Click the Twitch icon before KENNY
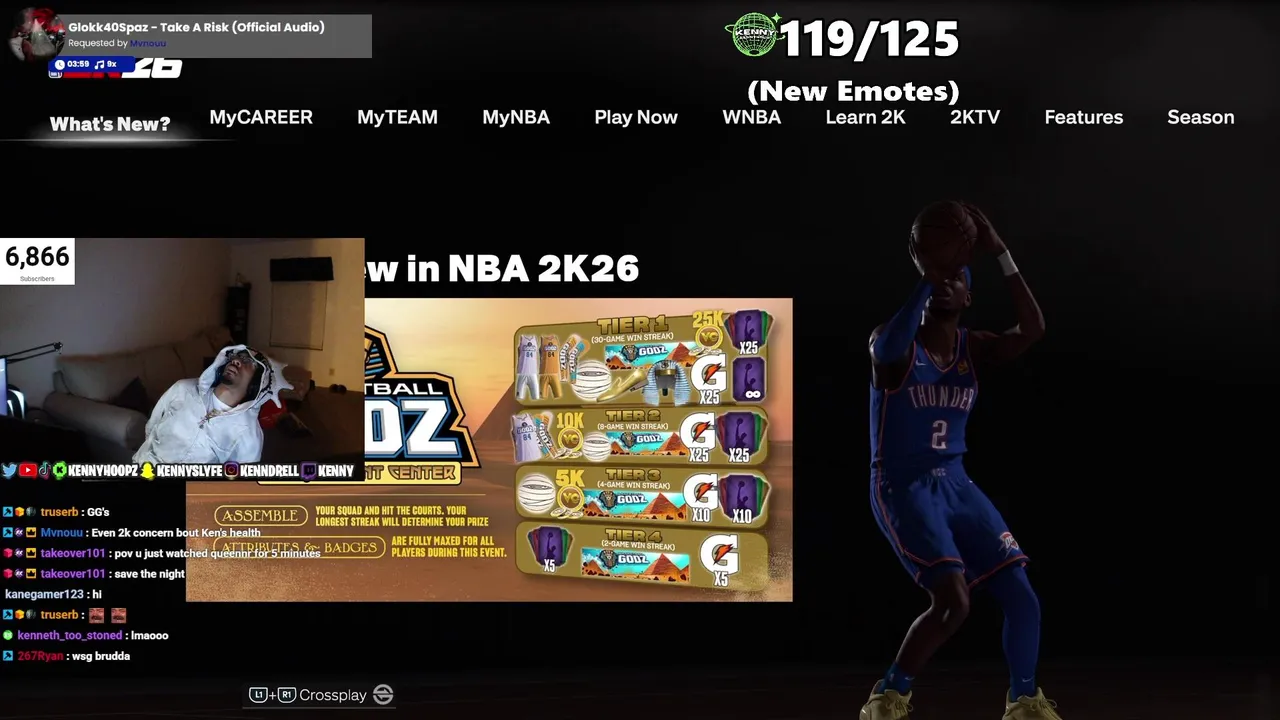This screenshot has width=1280, height=720. point(308,470)
